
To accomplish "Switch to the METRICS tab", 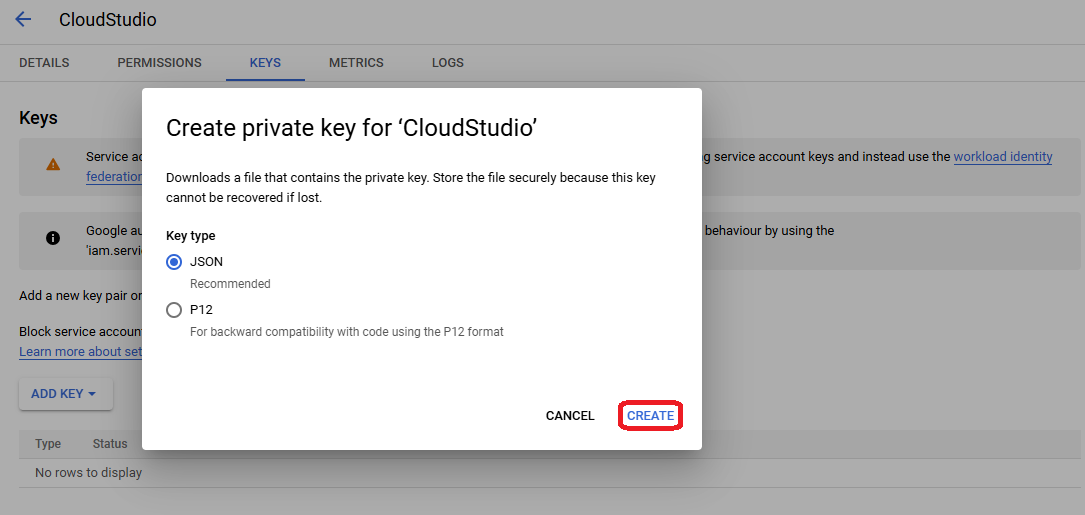I will tap(356, 63).
